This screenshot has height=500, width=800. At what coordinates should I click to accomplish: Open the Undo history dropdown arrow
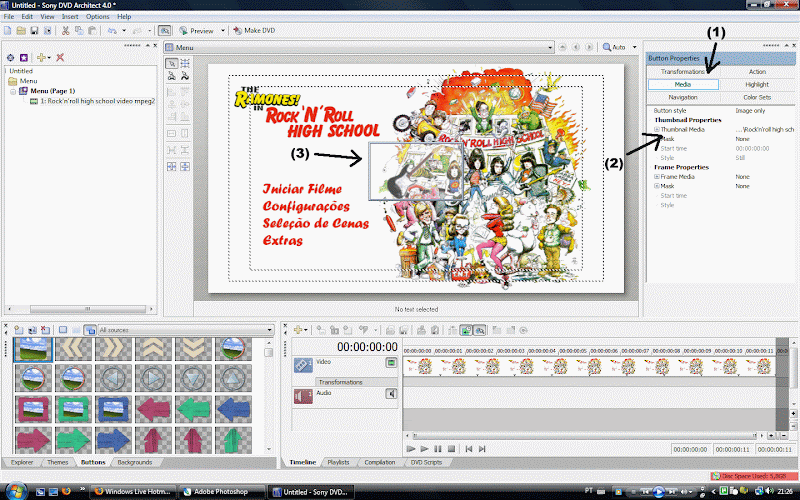coord(123,31)
